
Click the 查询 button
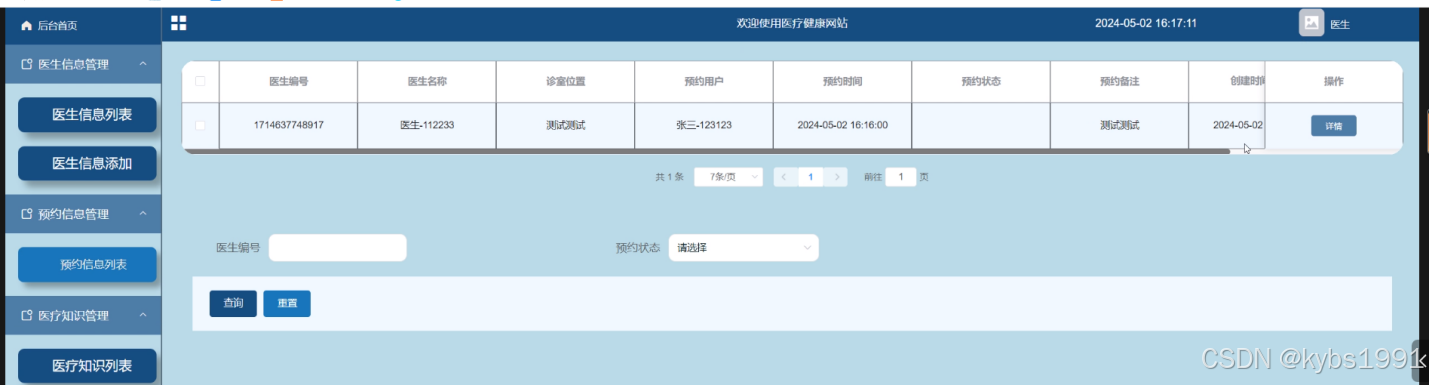(x=233, y=304)
